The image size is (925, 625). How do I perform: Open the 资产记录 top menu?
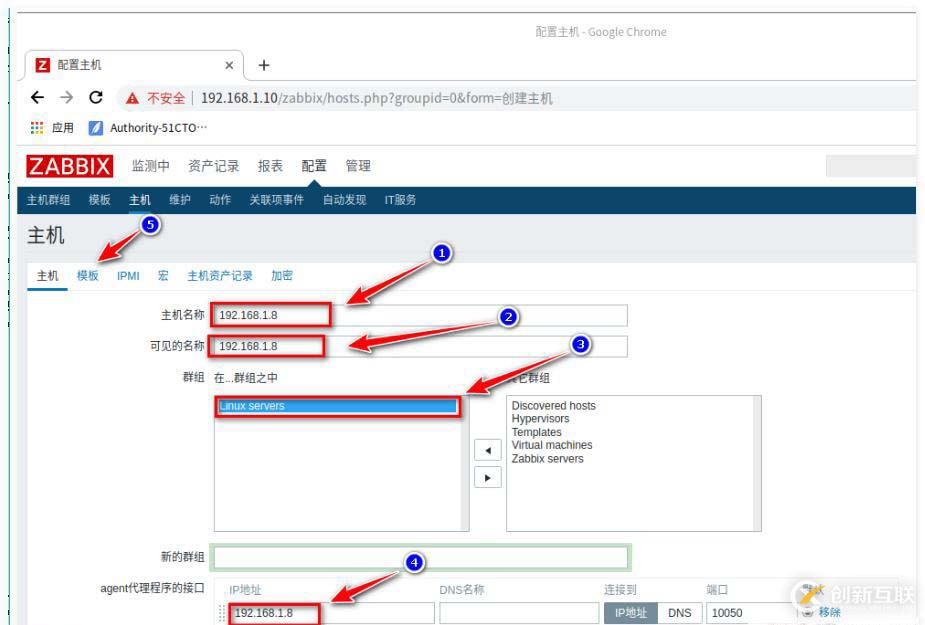pyautogui.click(x=214, y=166)
